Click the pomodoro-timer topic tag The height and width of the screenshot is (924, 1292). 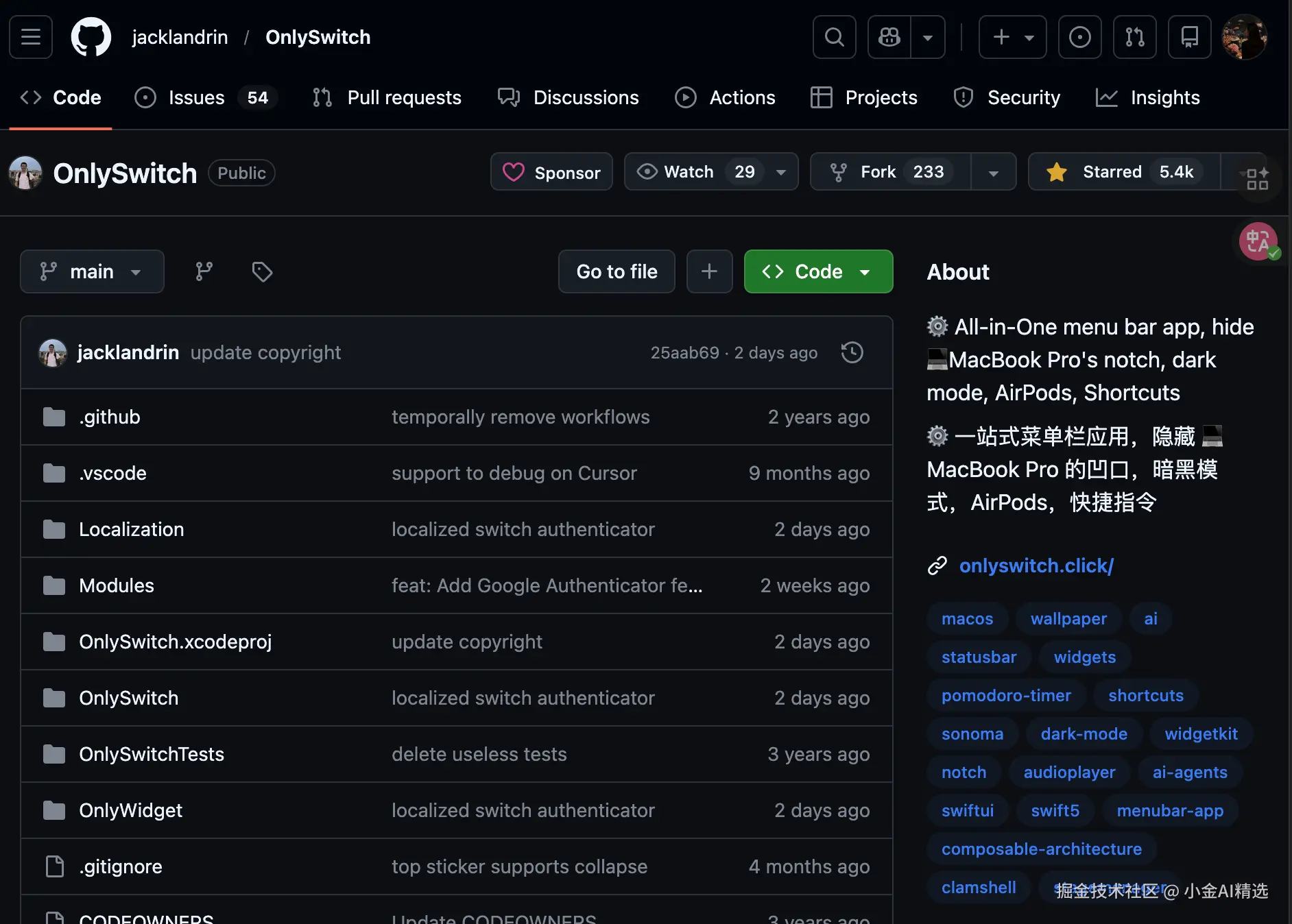(1006, 695)
